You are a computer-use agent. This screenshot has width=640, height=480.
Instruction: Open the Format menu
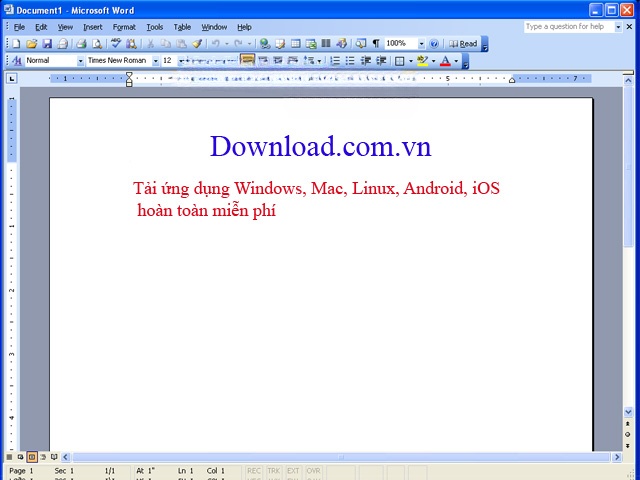click(124, 27)
